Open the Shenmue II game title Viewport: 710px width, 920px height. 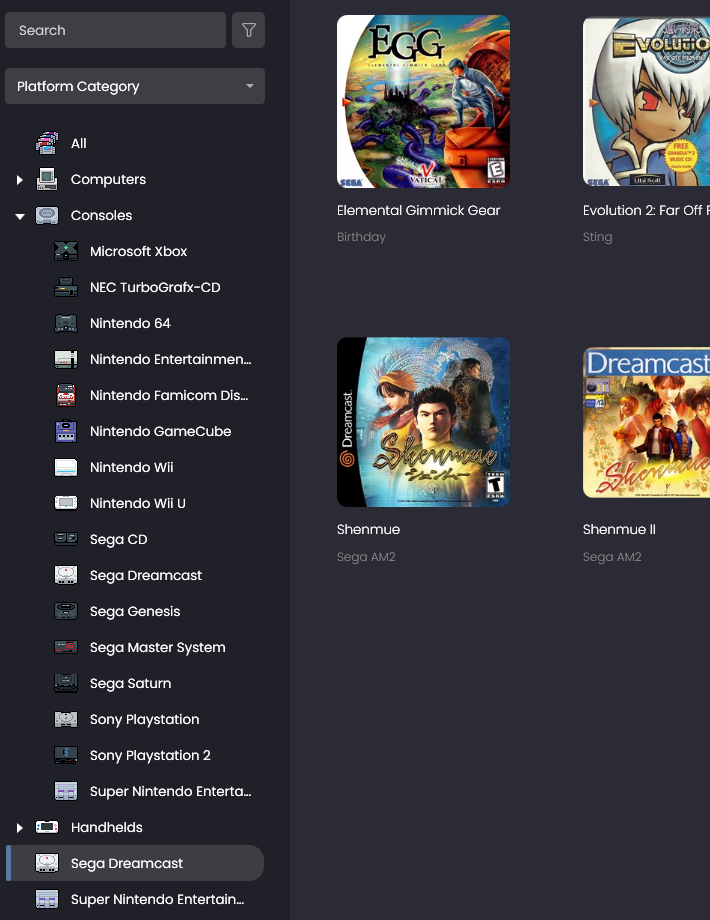[x=619, y=530]
